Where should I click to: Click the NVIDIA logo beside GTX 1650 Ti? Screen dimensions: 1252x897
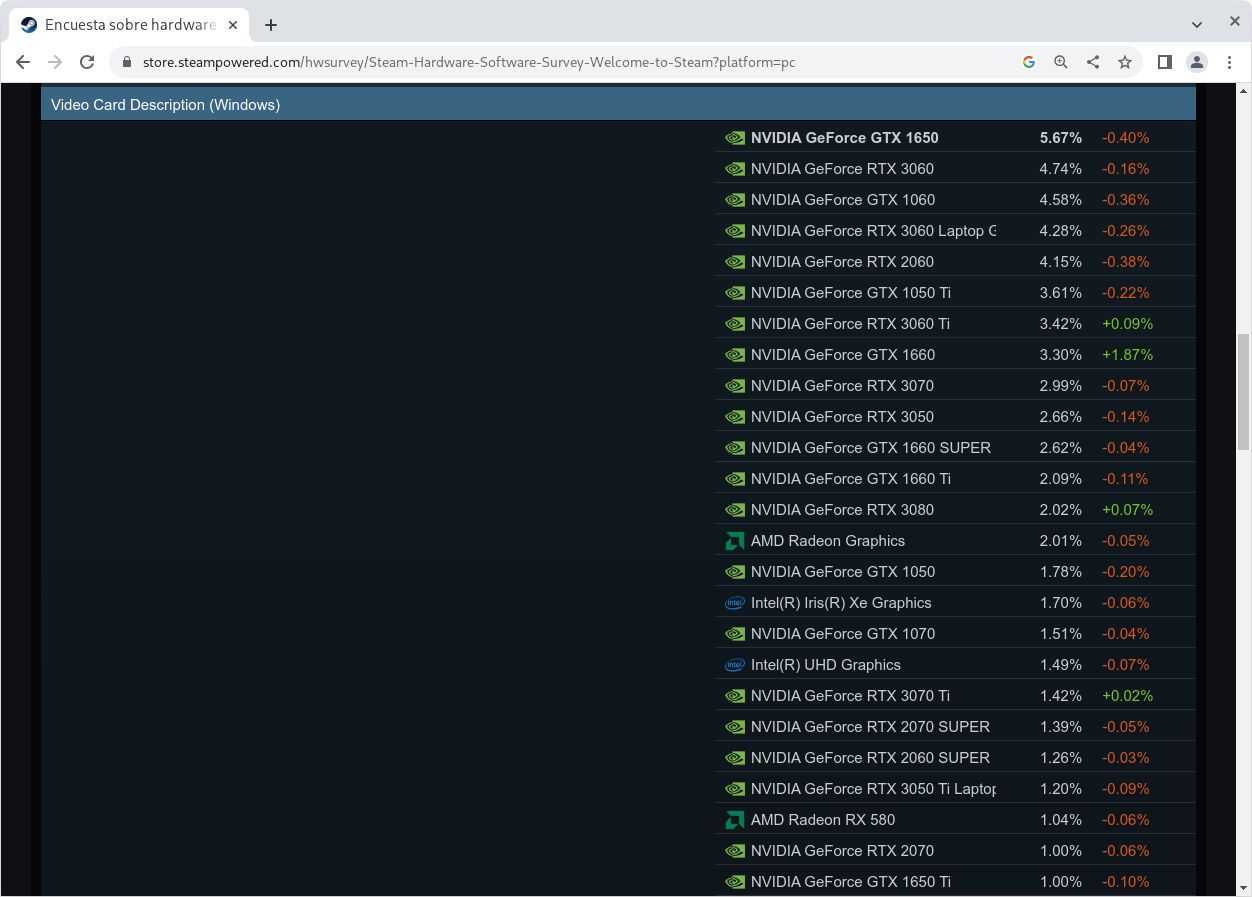tap(735, 882)
